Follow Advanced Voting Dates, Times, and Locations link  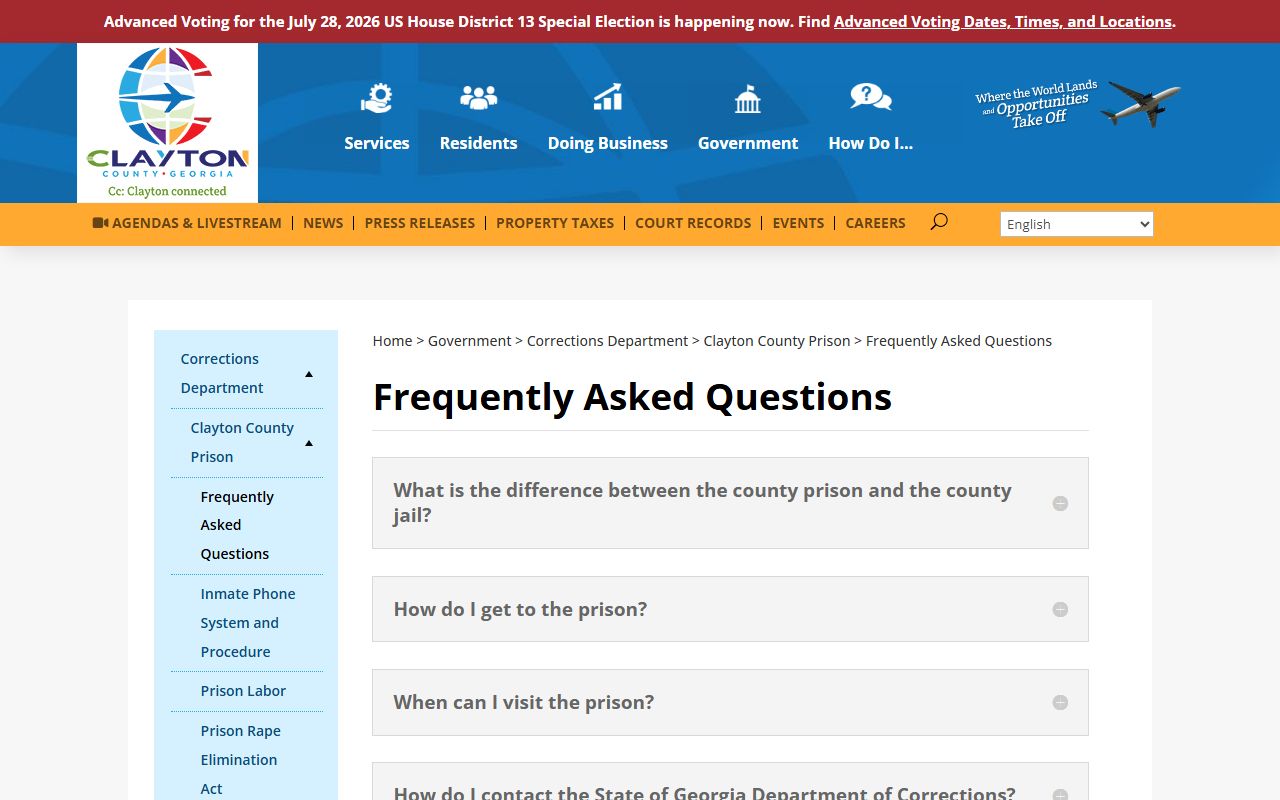click(x=1002, y=21)
